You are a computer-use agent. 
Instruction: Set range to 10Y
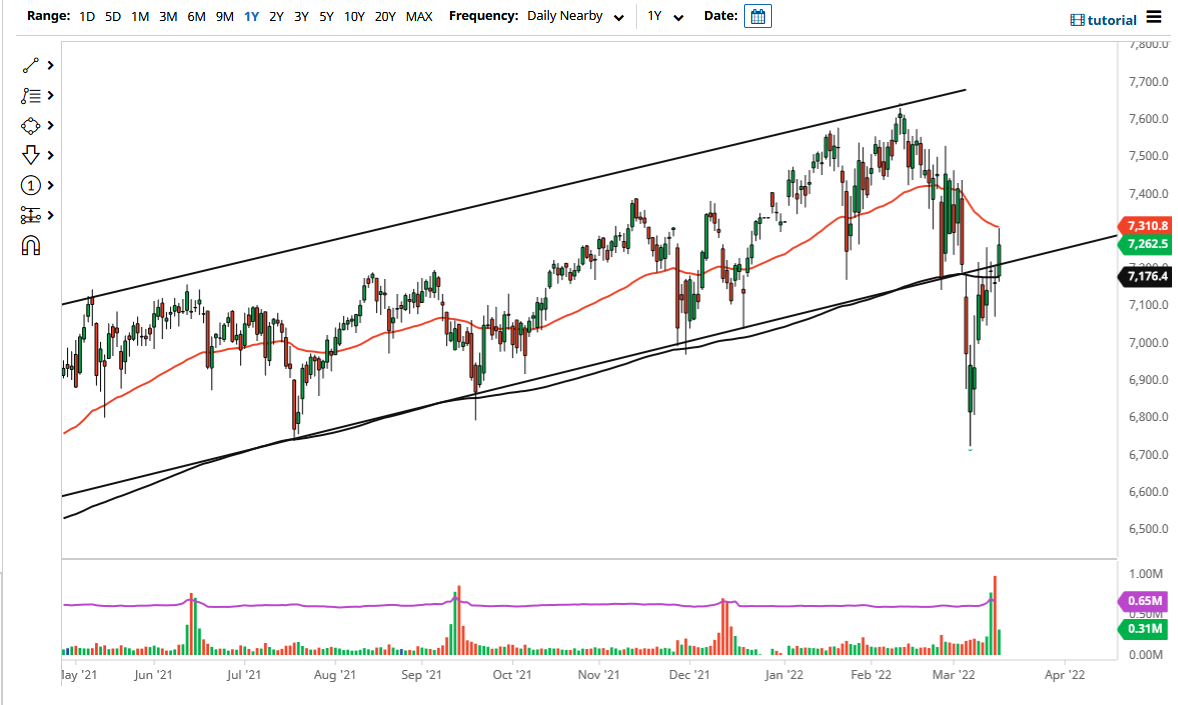tap(354, 17)
